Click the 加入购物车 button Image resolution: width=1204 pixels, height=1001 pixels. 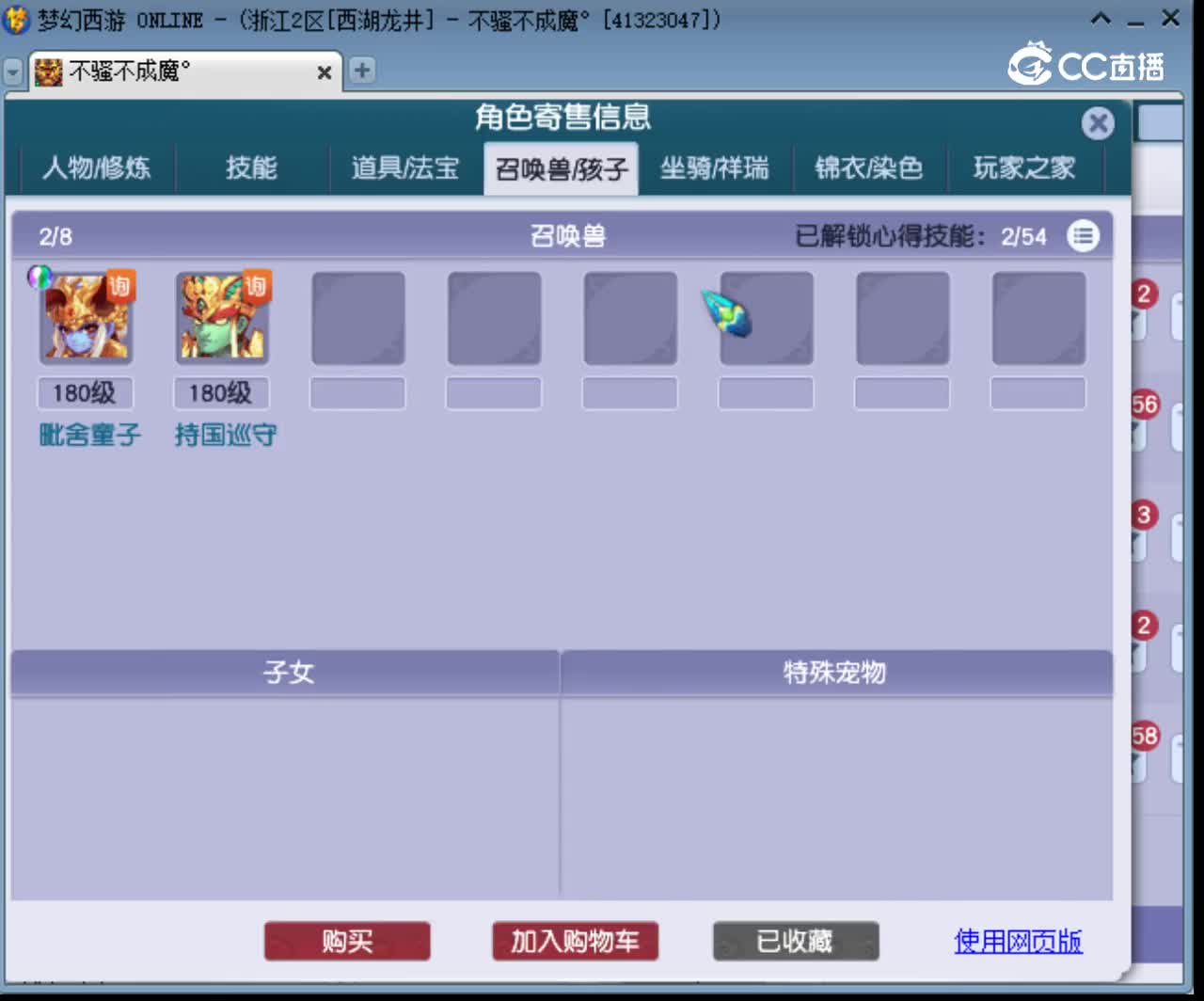pyautogui.click(x=575, y=941)
